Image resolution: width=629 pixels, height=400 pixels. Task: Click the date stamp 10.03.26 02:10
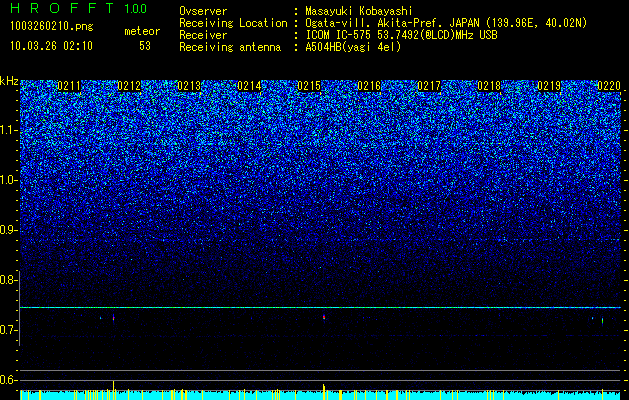[51, 46]
